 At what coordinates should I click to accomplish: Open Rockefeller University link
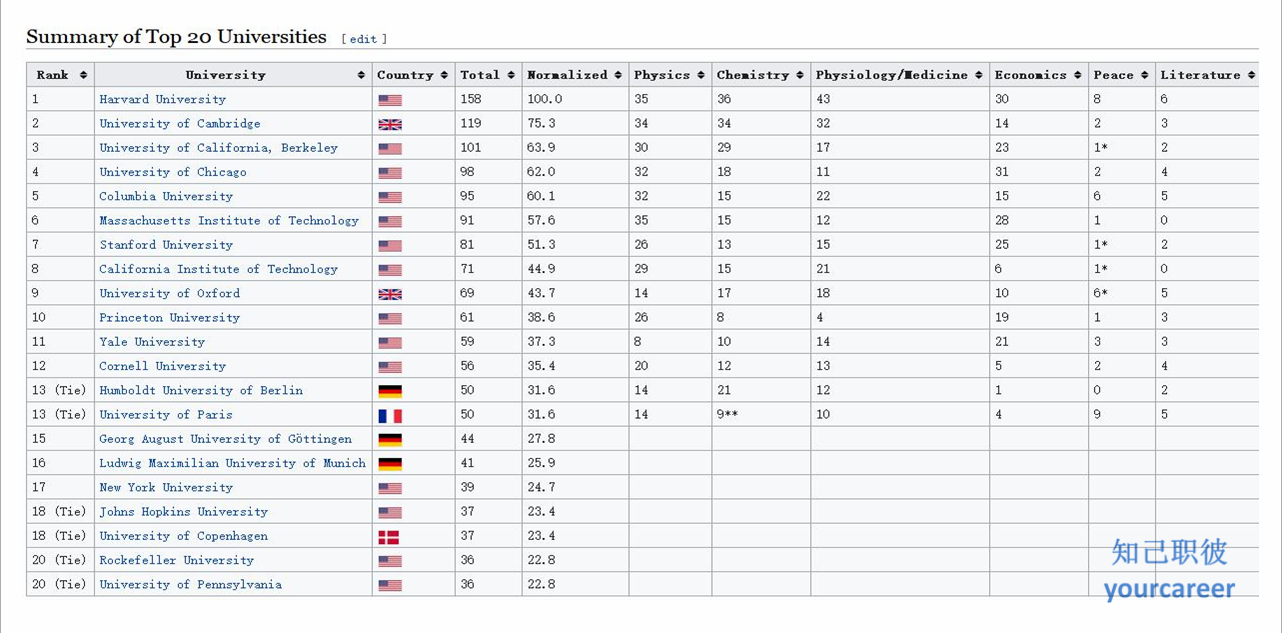(176, 560)
